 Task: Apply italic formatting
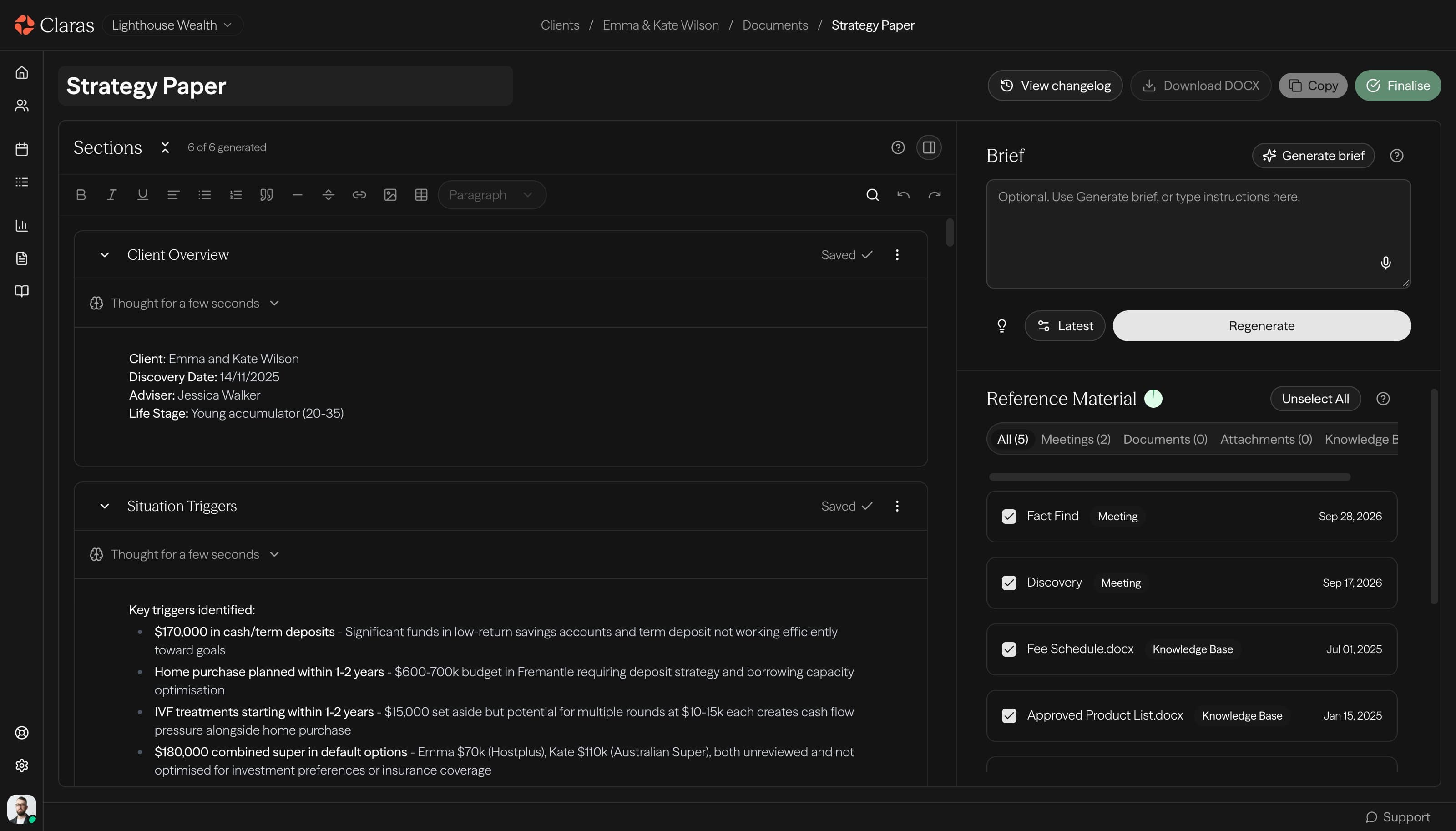(x=112, y=195)
